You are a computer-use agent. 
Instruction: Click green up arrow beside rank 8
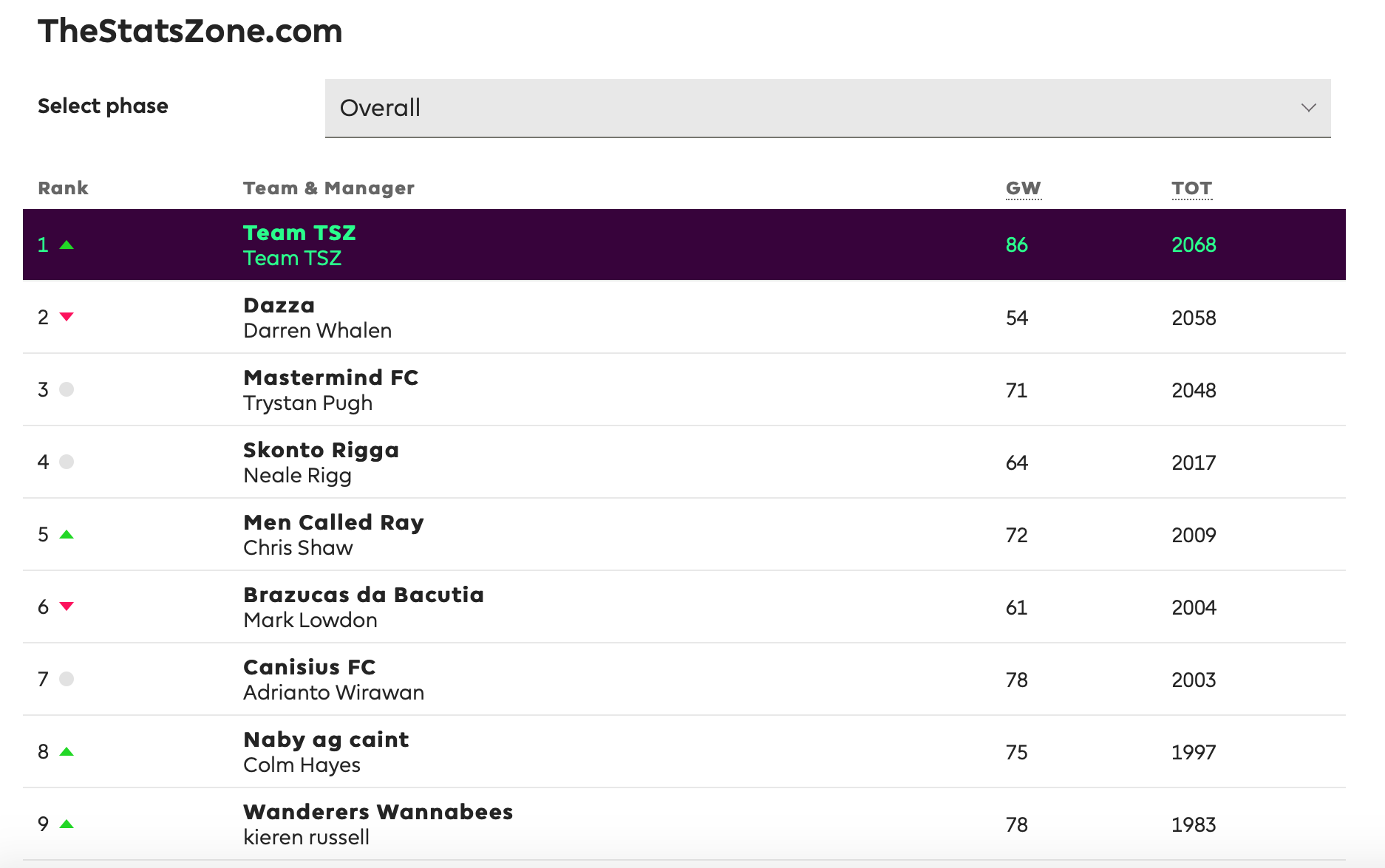coord(67,752)
